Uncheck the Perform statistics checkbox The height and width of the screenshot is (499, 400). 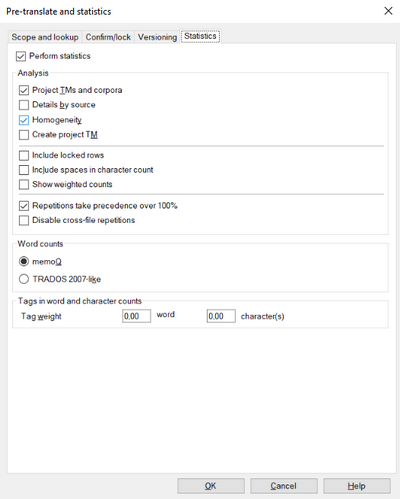pos(21,56)
